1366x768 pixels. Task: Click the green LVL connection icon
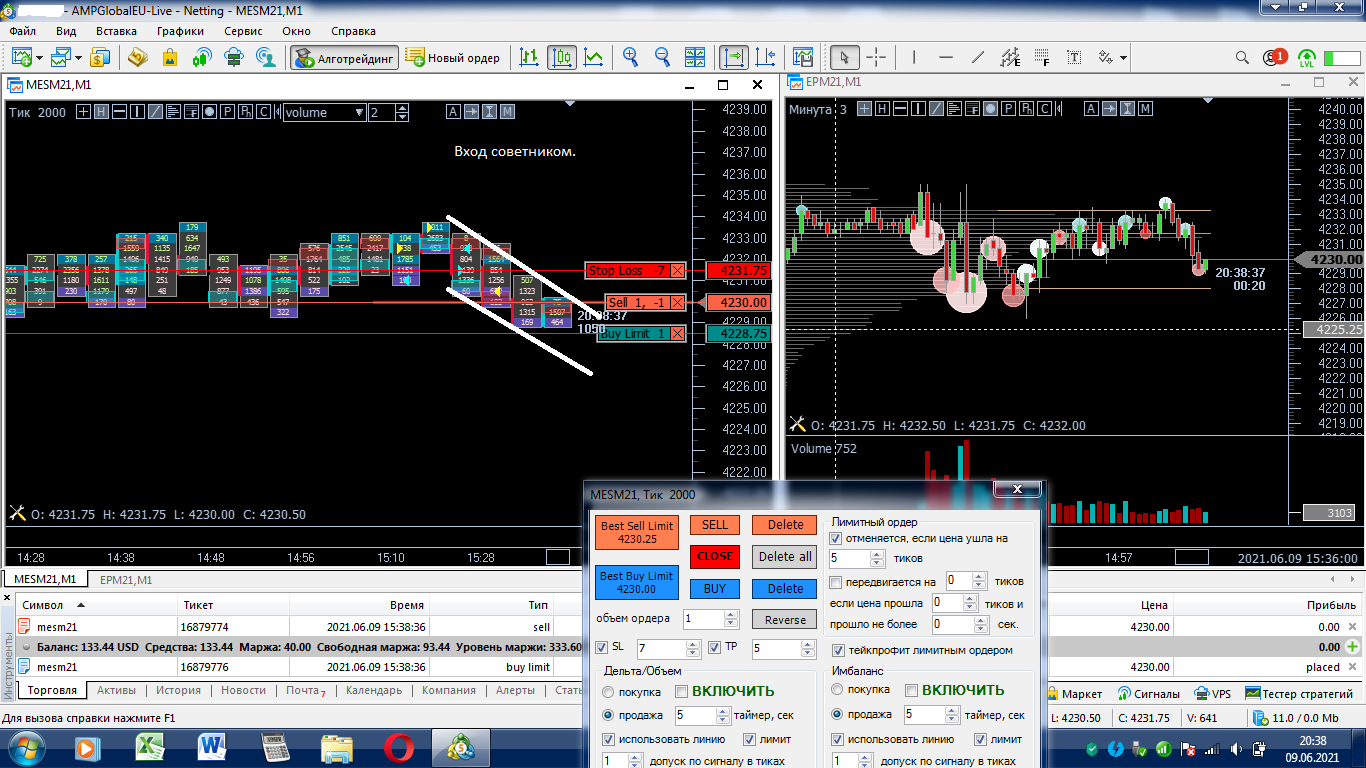(x=1306, y=58)
